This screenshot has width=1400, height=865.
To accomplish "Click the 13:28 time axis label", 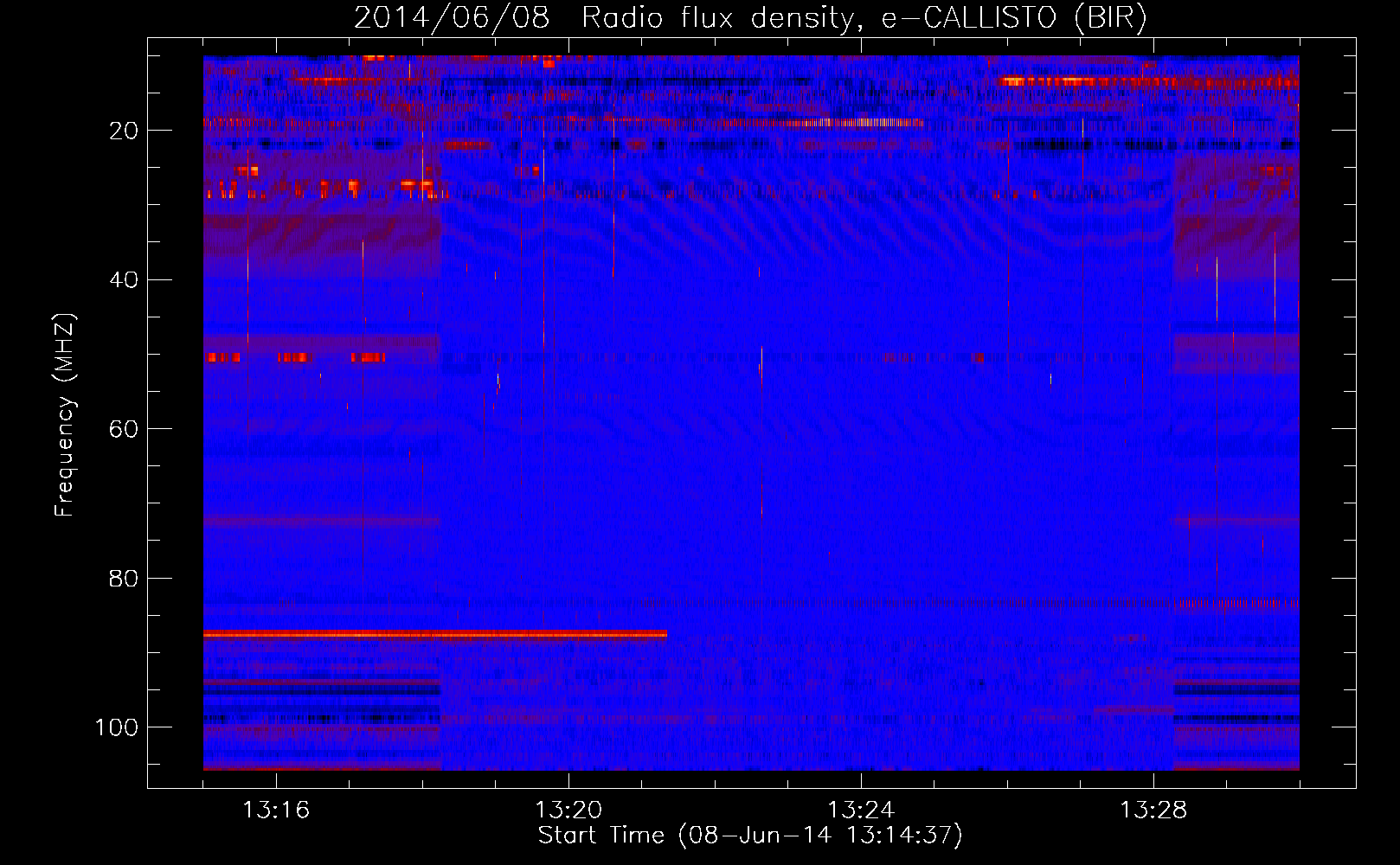I will click(x=1153, y=810).
